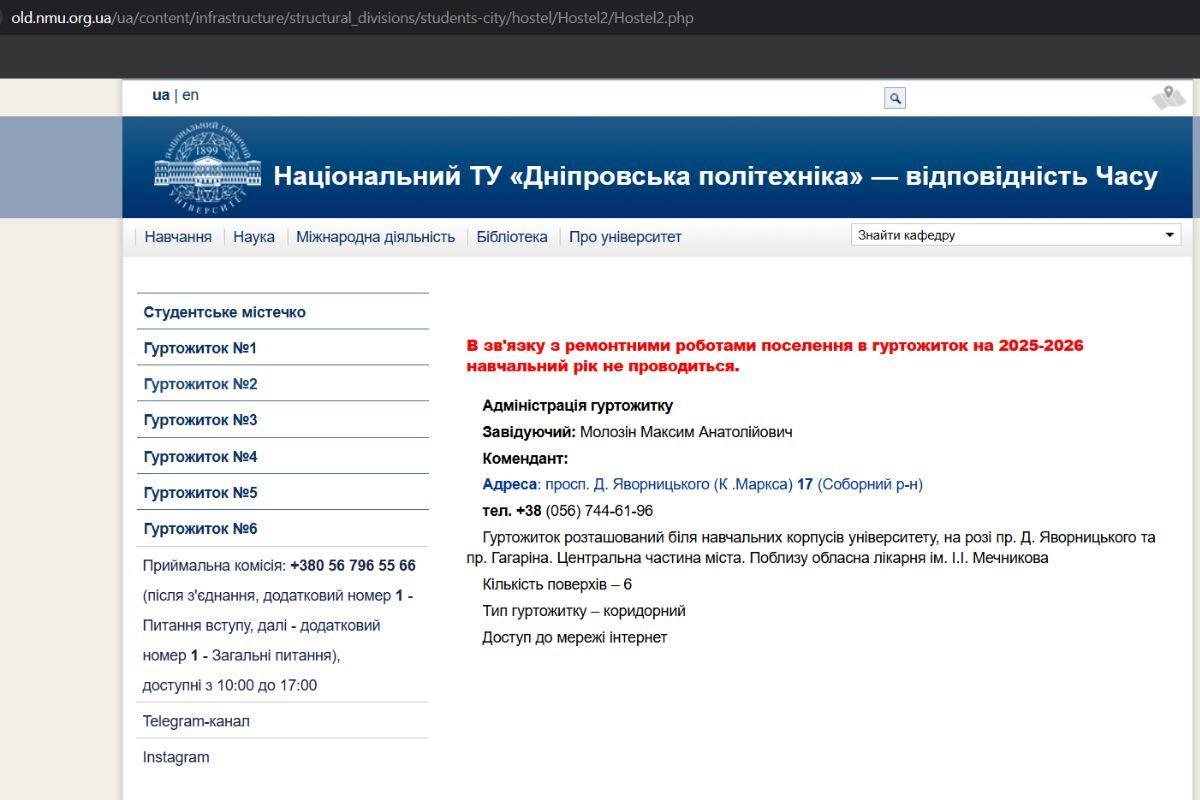
Task: Click the search magnifier icon
Action: (892, 97)
